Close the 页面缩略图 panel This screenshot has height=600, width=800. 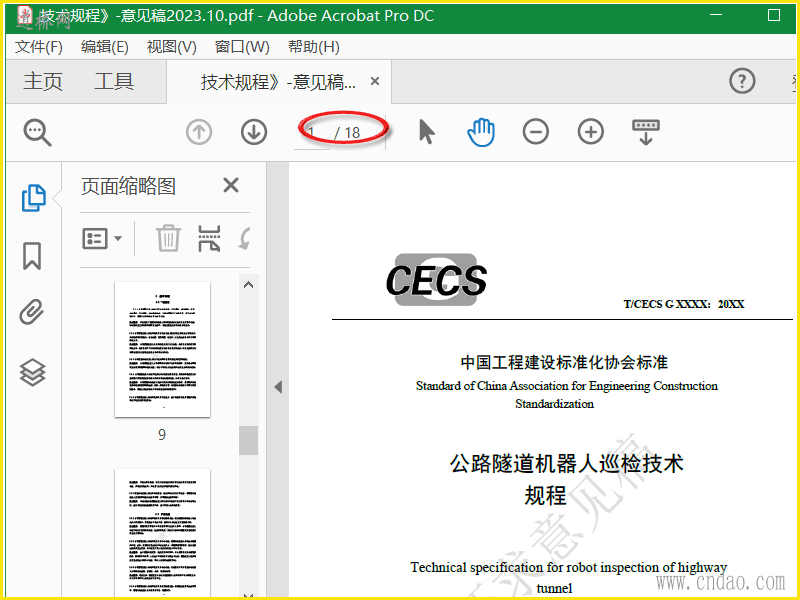point(231,185)
